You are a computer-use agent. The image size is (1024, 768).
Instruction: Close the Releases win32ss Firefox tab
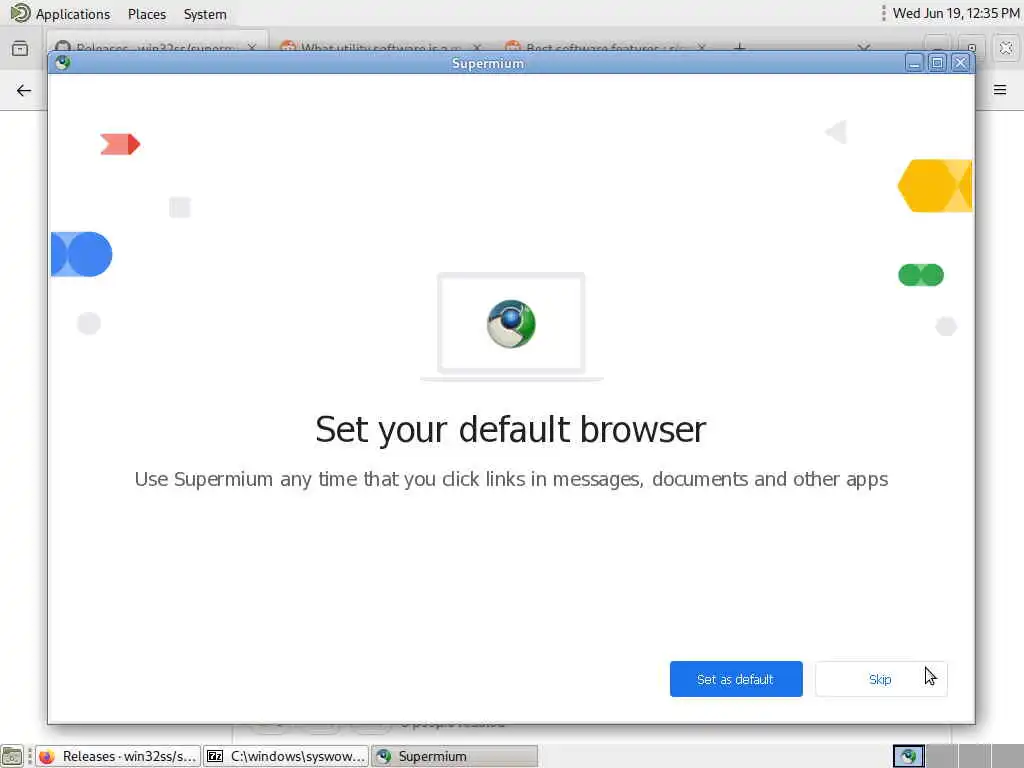(x=251, y=47)
